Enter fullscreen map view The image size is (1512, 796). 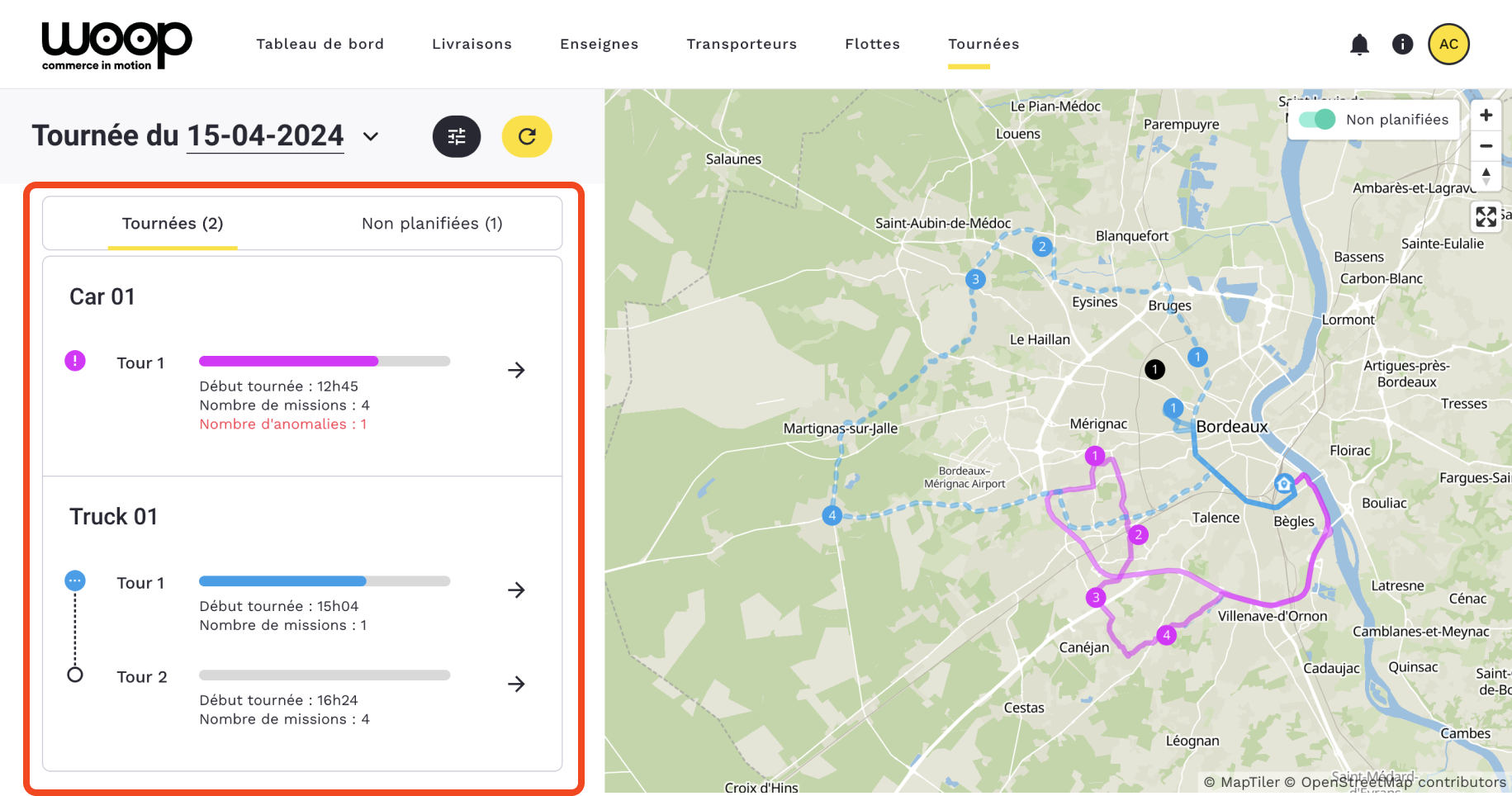(1486, 216)
